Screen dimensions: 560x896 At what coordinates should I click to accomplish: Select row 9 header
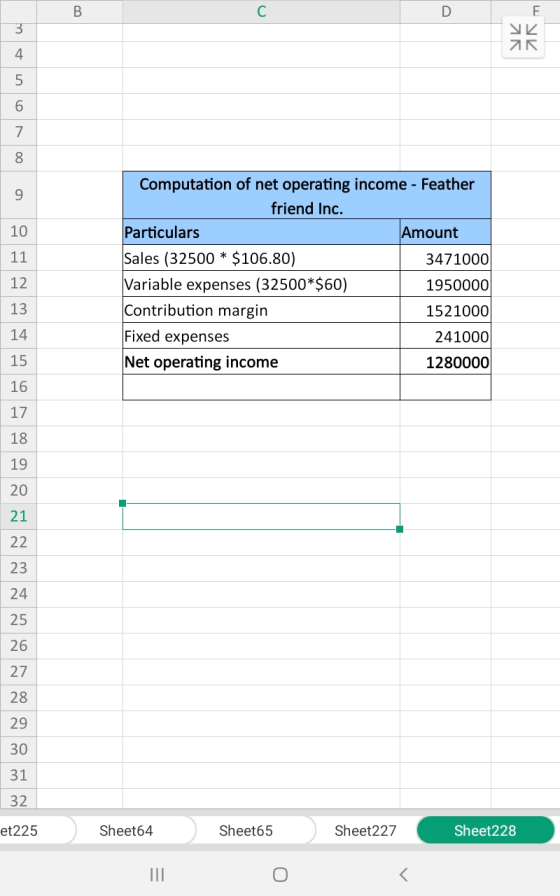[18, 195]
